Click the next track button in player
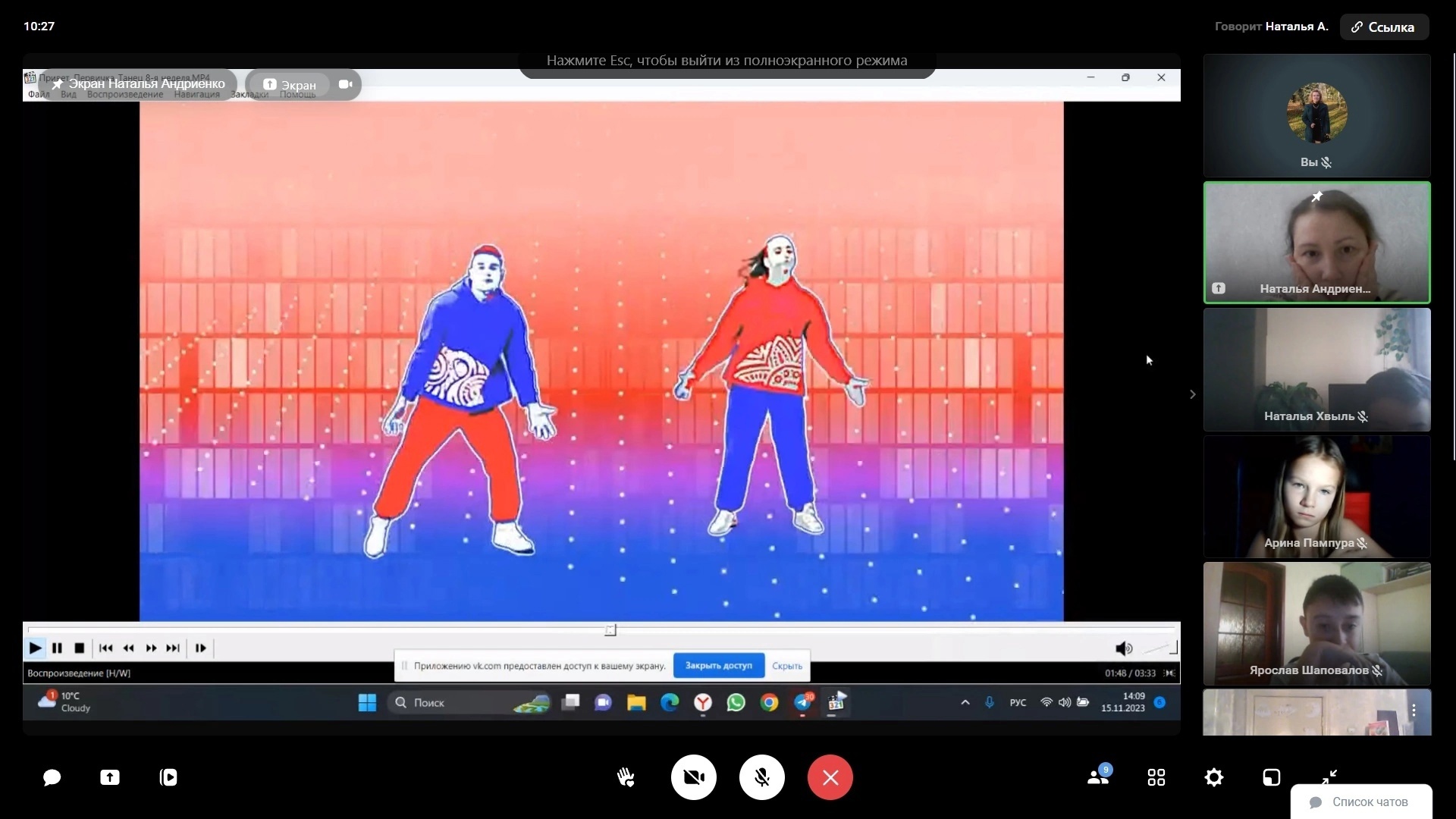 tap(173, 648)
